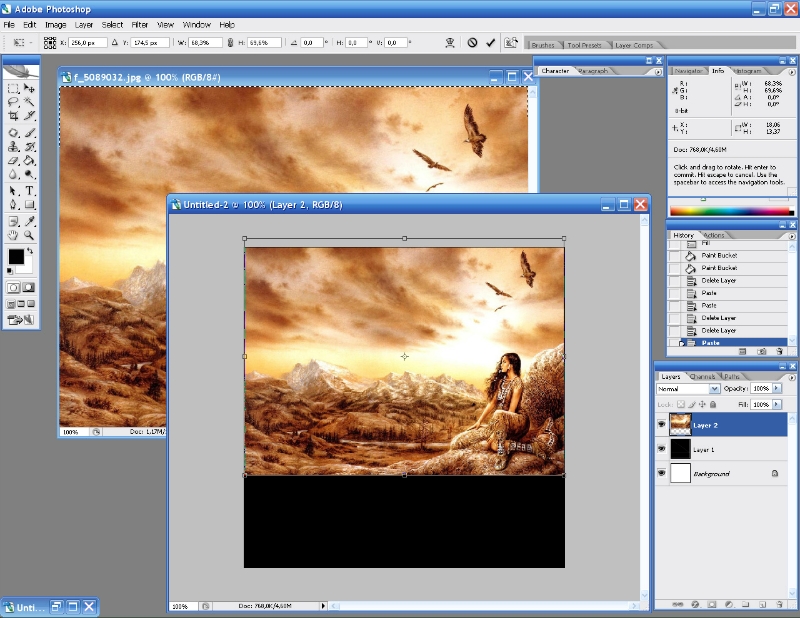Commit transform with checkmark icon
This screenshot has height=618, width=800.
coord(490,43)
